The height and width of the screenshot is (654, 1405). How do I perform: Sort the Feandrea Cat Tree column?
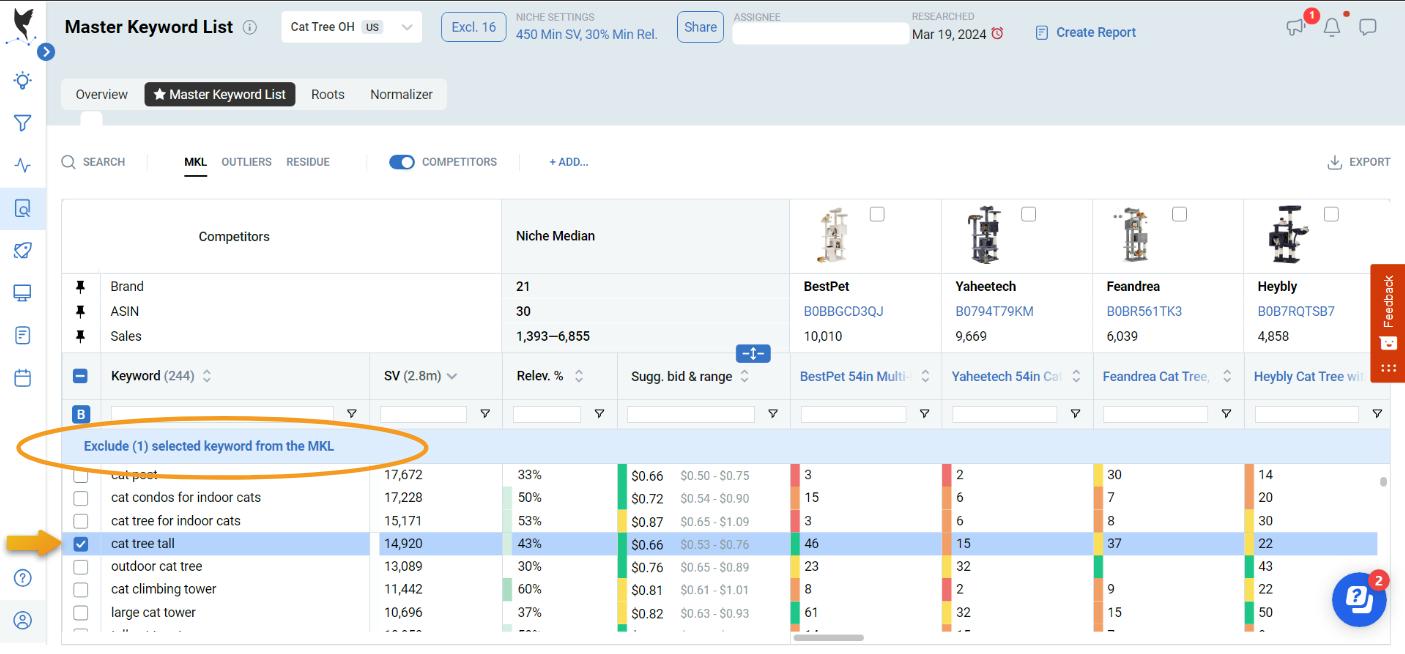click(x=1227, y=377)
